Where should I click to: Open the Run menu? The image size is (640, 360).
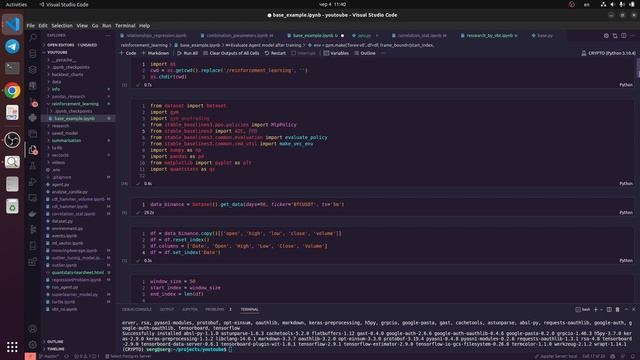[107, 25]
